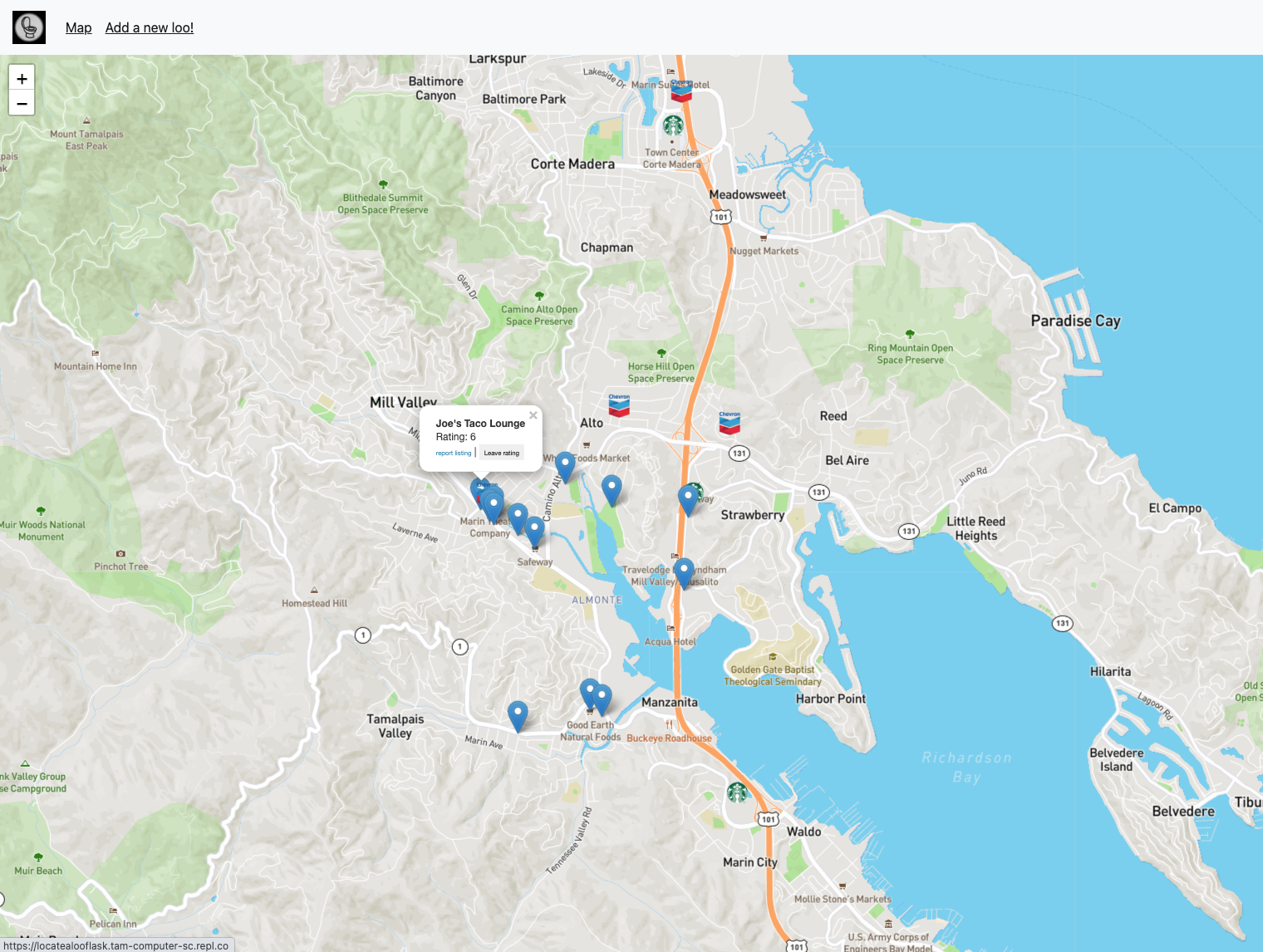Viewport: 1263px width, 952px height.
Task: Click the toilet logo icon in header
Action: [29, 27]
